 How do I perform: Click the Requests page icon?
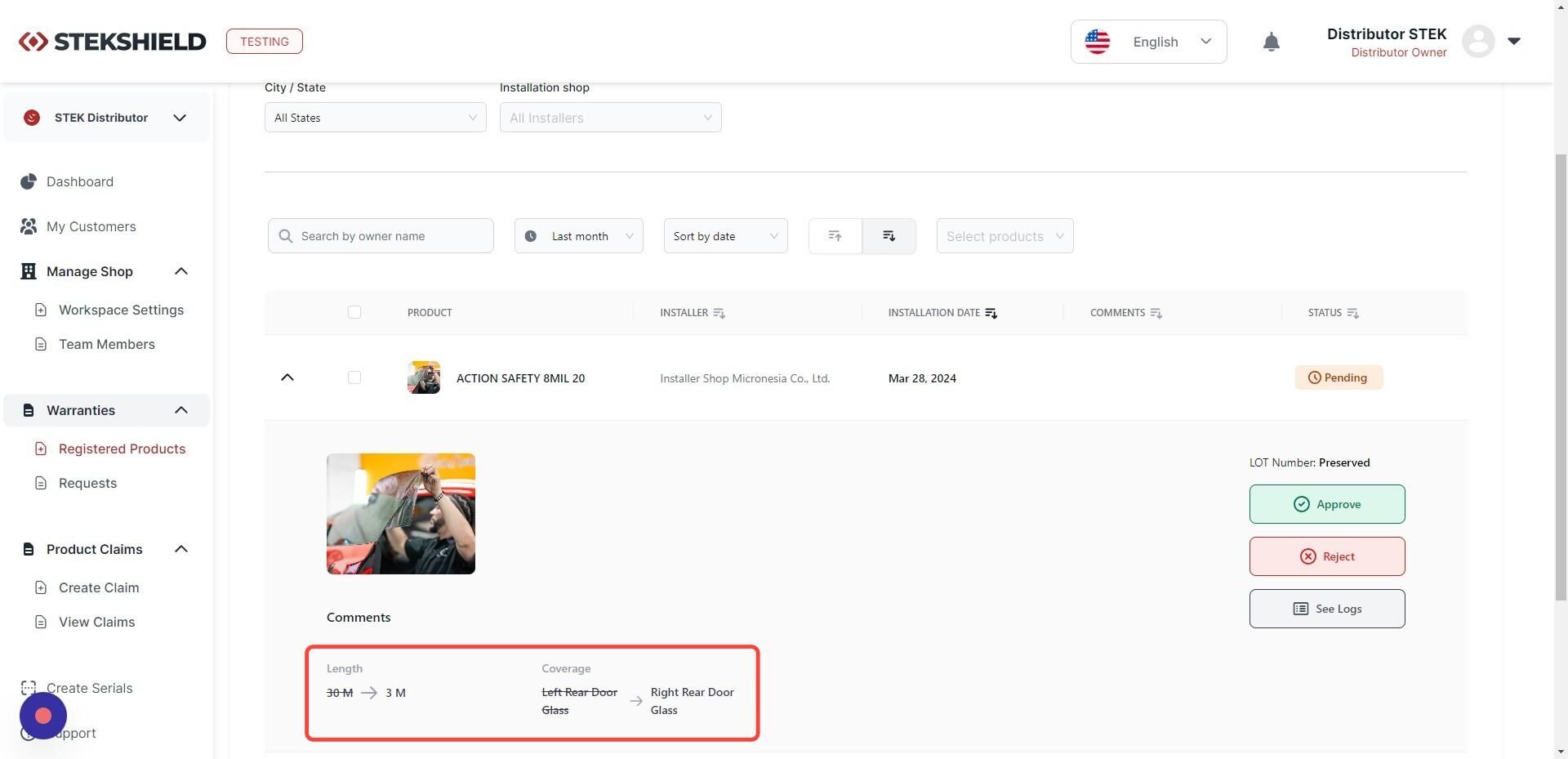point(41,483)
